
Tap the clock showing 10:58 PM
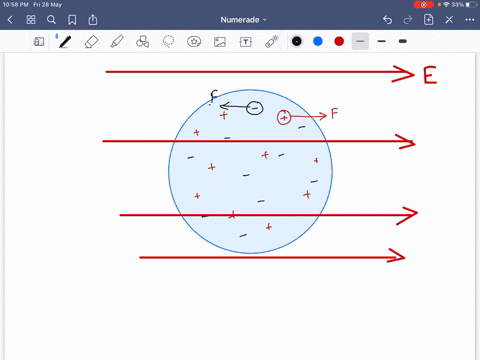point(15,5)
